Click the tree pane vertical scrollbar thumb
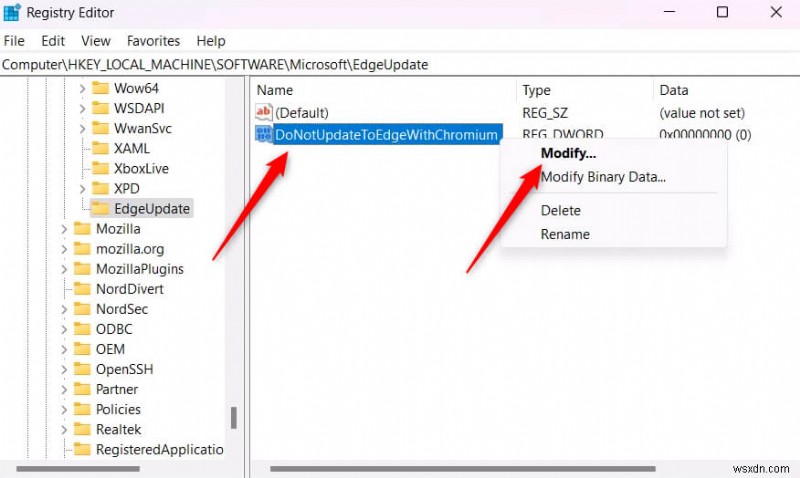800x478 pixels. pyautogui.click(x=234, y=418)
